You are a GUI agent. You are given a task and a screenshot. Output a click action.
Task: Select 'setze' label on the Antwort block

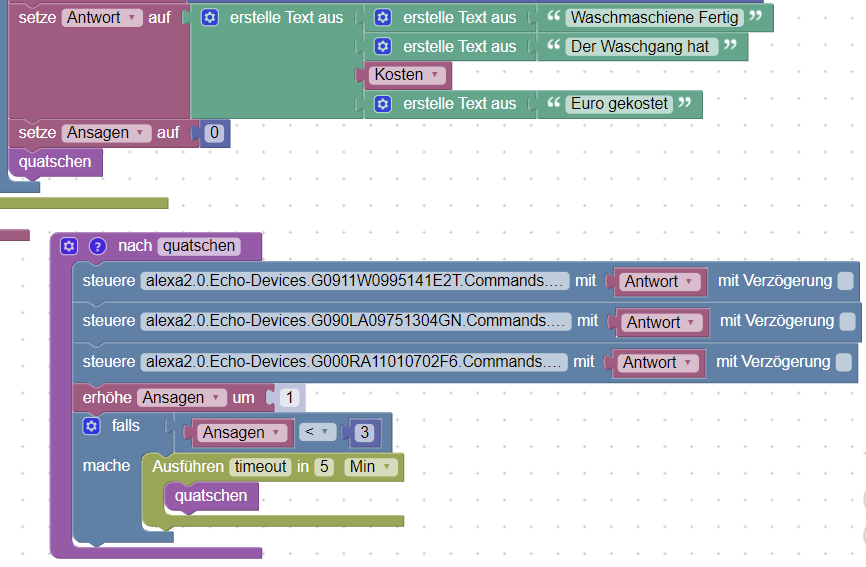(37, 18)
